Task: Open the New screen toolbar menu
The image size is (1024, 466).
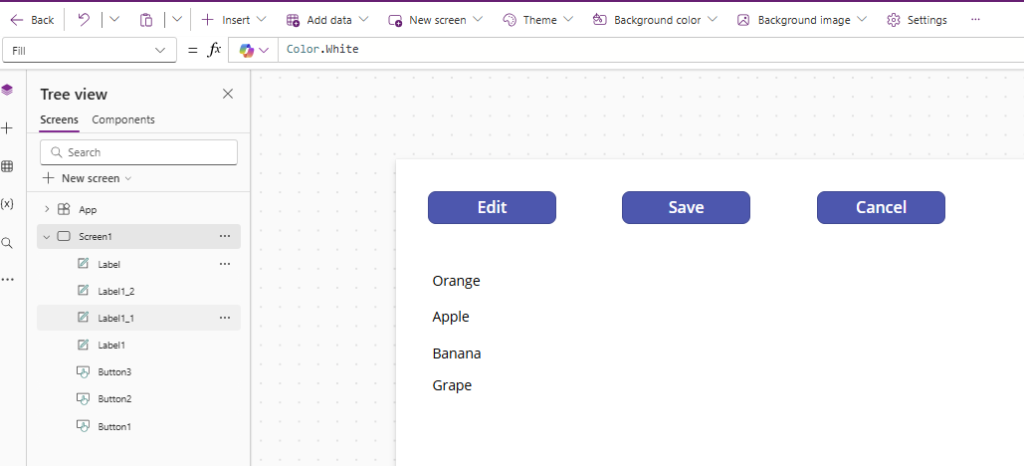Action: click(x=436, y=20)
